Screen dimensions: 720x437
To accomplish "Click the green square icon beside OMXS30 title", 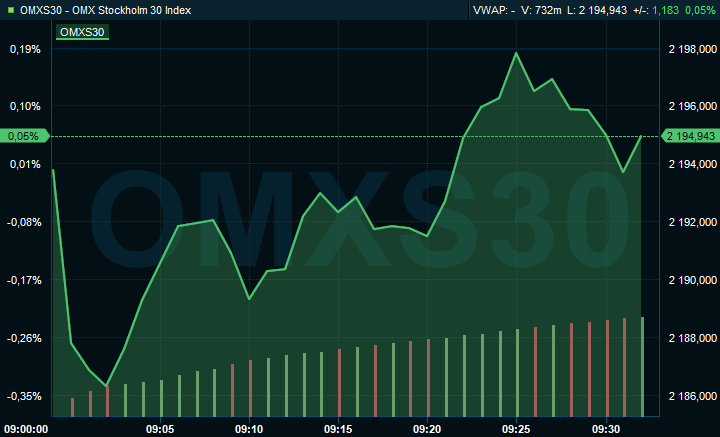I will (x=11, y=10).
